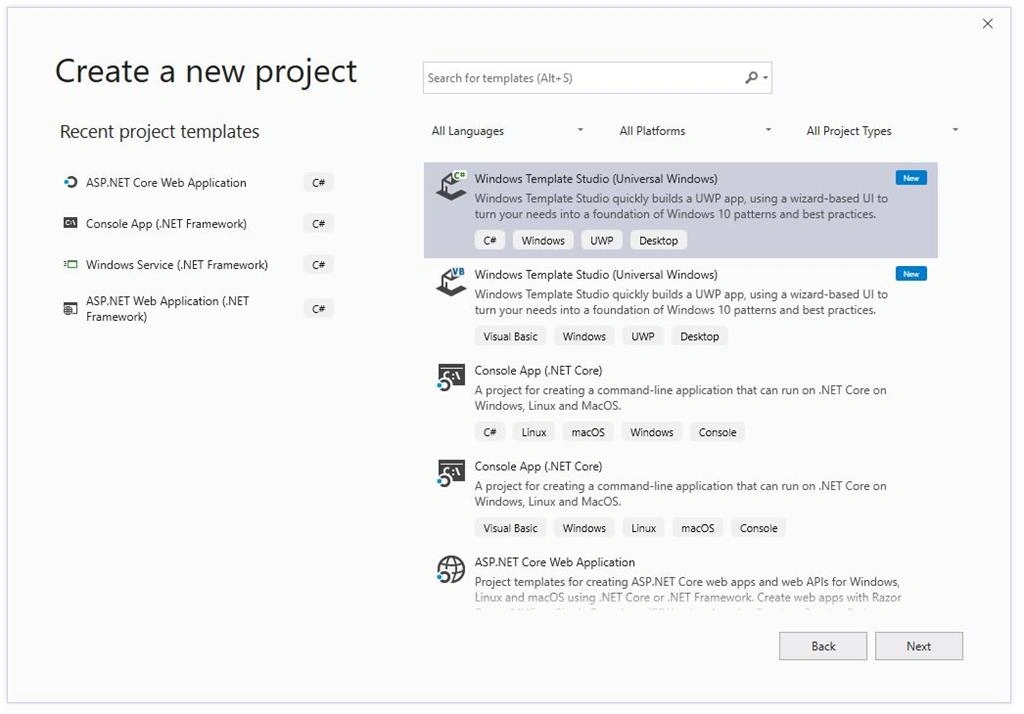Expand search options arrow beside magnifier

765,78
